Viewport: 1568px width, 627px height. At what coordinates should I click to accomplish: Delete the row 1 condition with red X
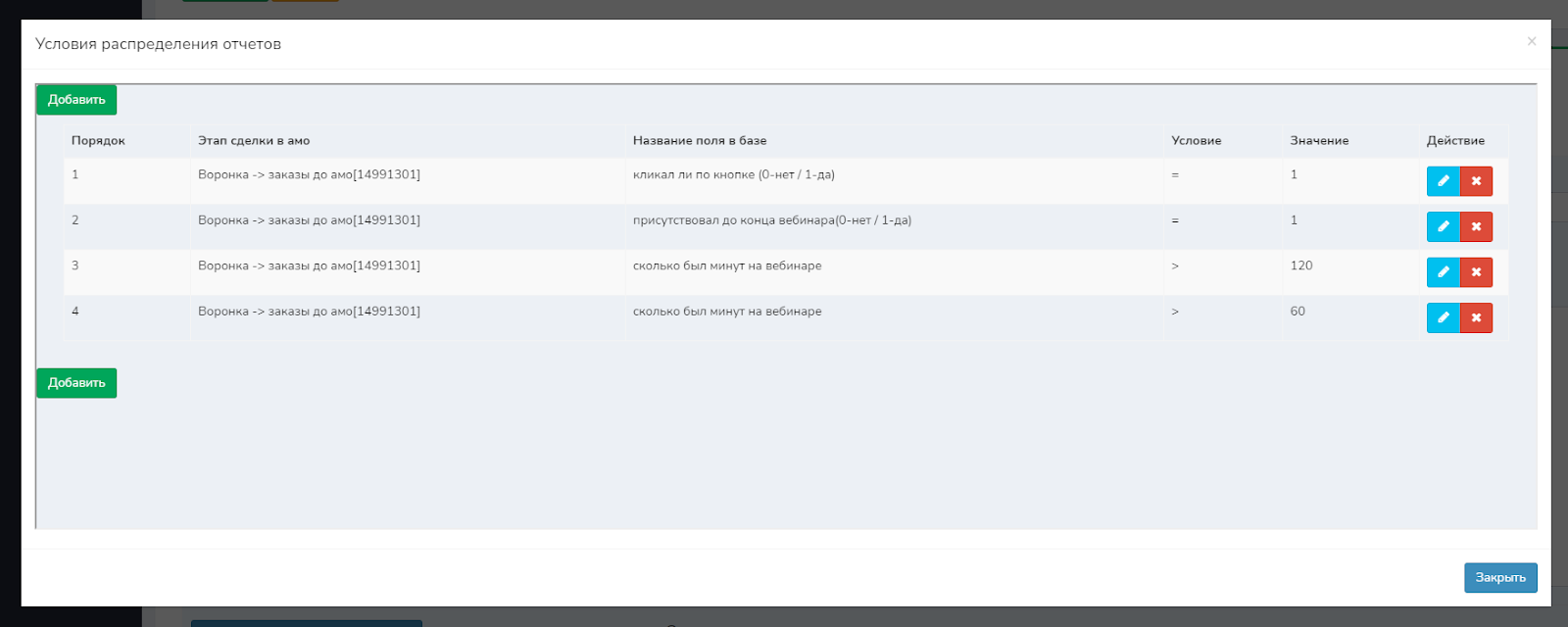click(1476, 181)
